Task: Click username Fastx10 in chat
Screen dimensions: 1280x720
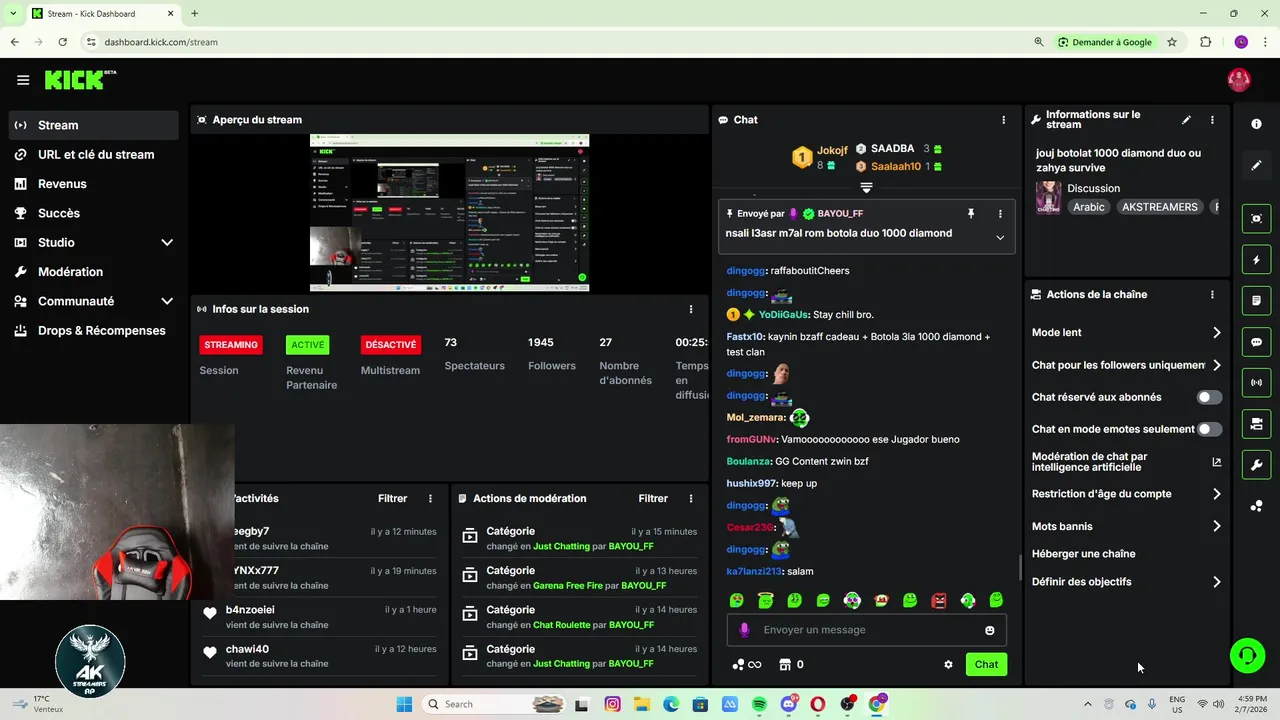Action: click(x=745, y=337)
